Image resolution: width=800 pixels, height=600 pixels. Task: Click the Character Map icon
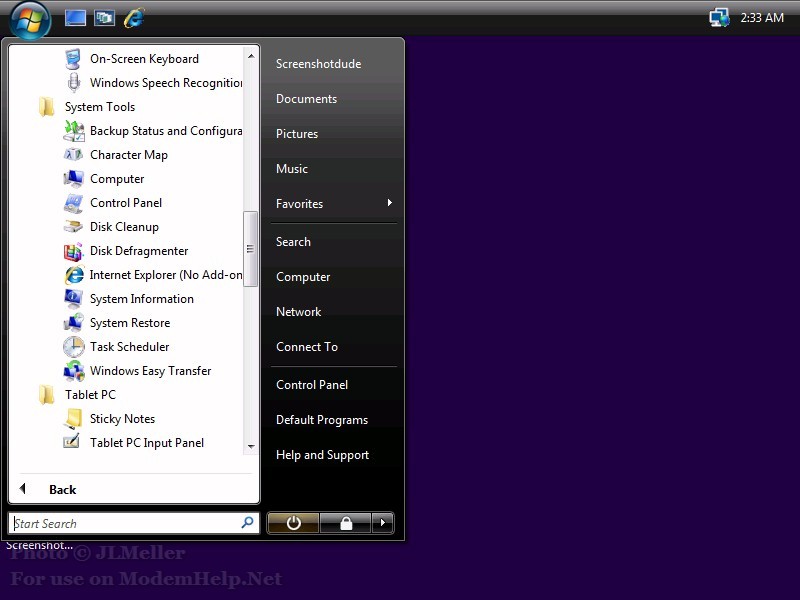pyautogui.click(x=73, y=155)
